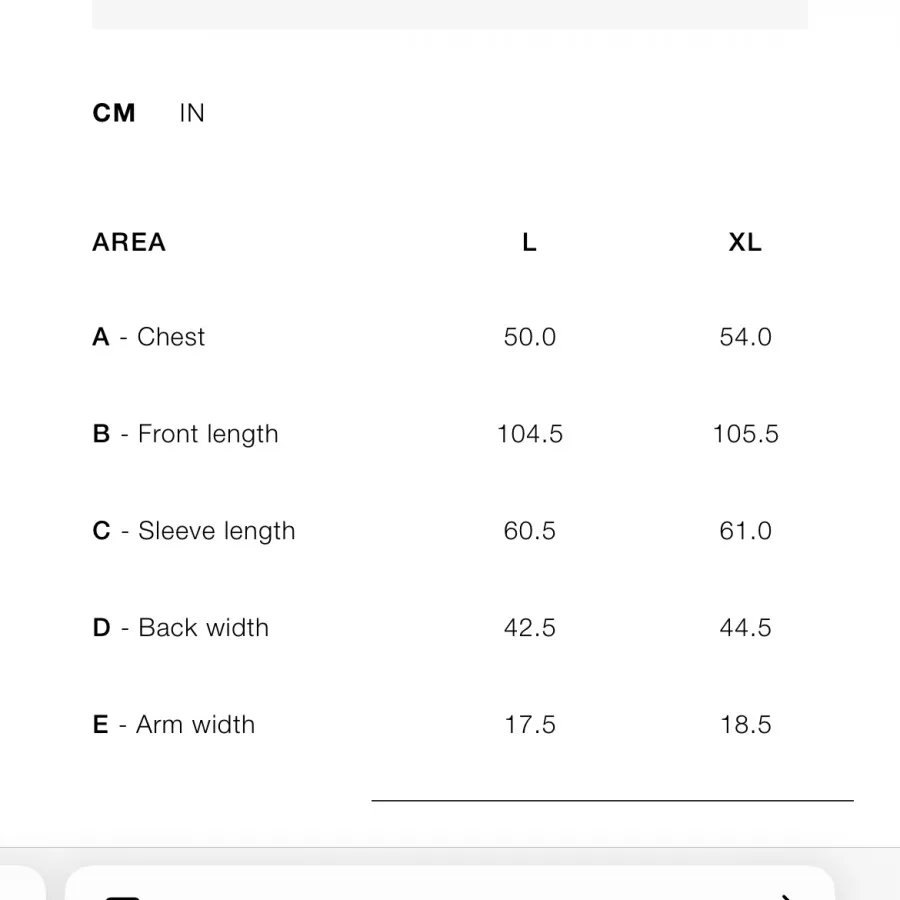Switch size chart units to IN
The width and height of the screenshot is (900, 900).
[x=192, y=113]
